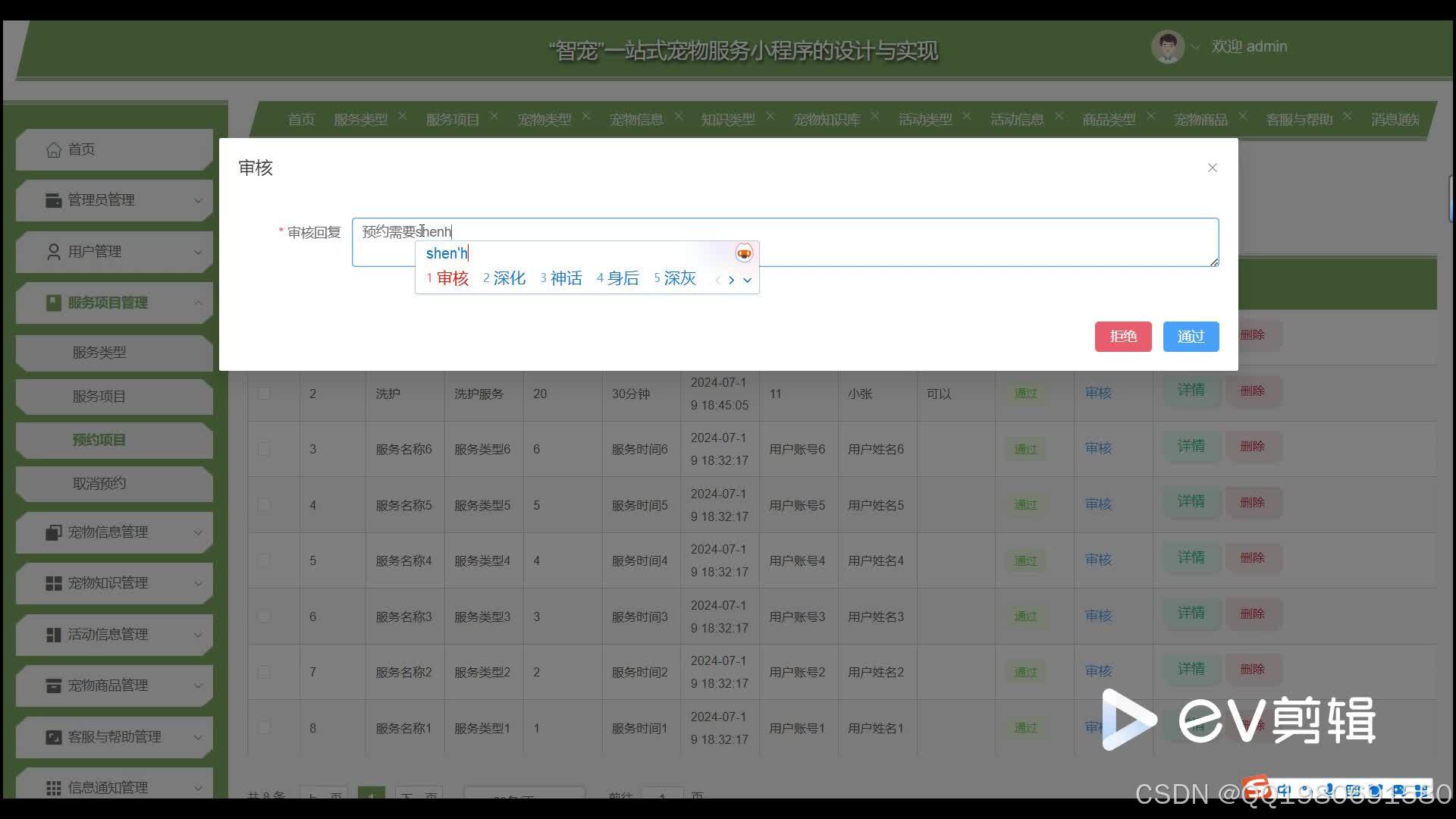
Task: Go to next IME candidate page
Action: [x=731, y=280]
